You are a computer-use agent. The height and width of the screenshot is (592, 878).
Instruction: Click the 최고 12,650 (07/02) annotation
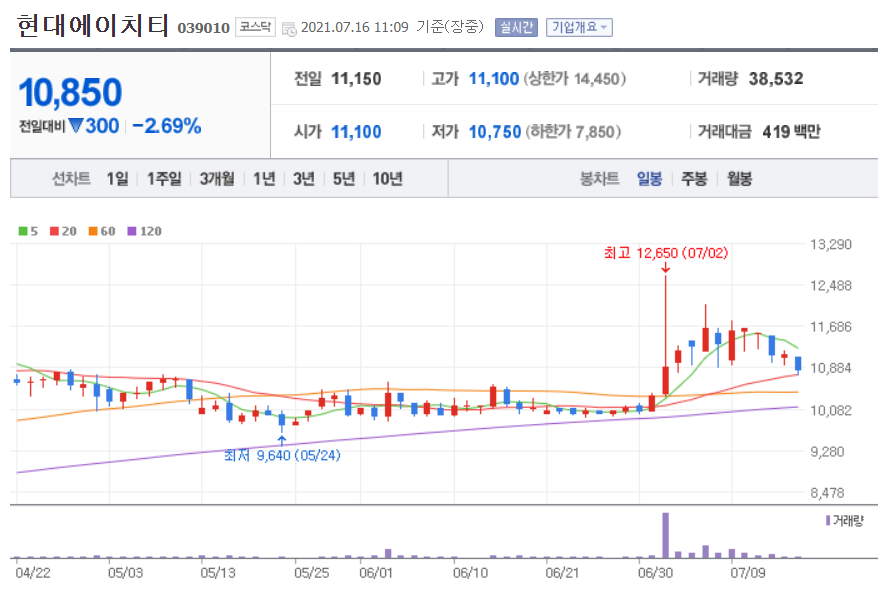(666, 253)
